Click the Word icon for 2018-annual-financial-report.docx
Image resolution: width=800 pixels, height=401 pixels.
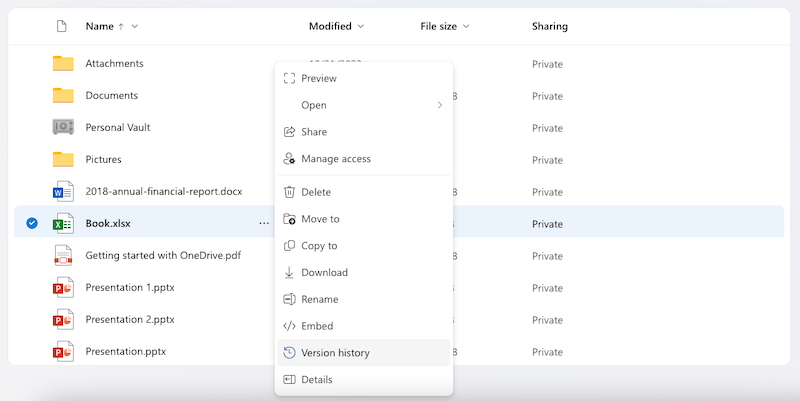click(63, 191)
